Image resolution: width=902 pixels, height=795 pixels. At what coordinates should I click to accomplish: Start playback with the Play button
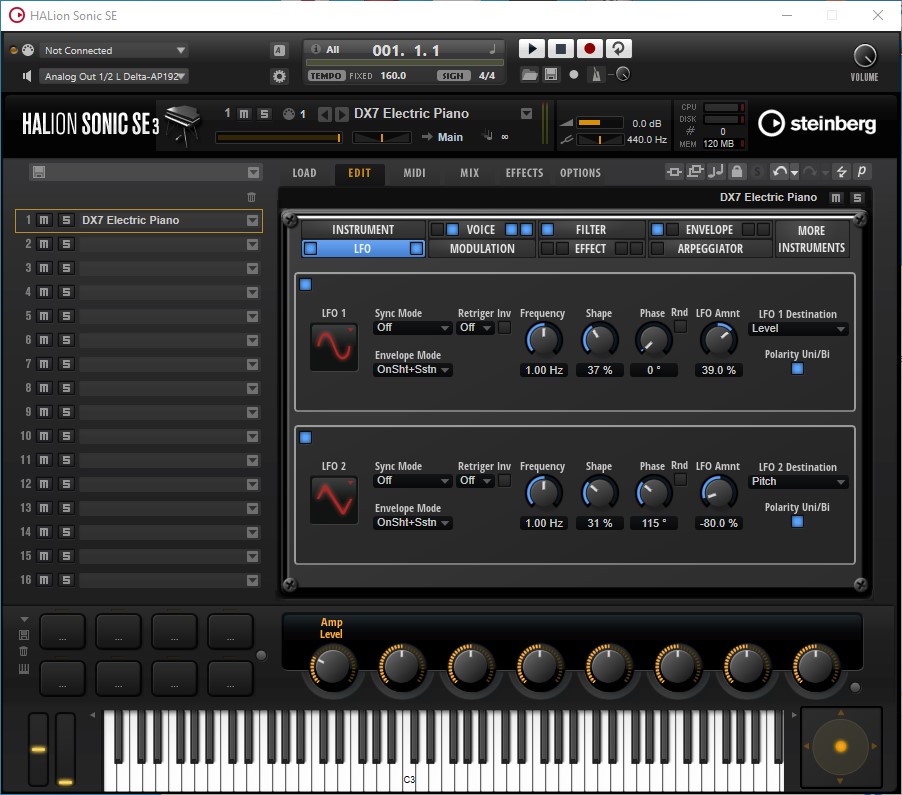point(532,49)
